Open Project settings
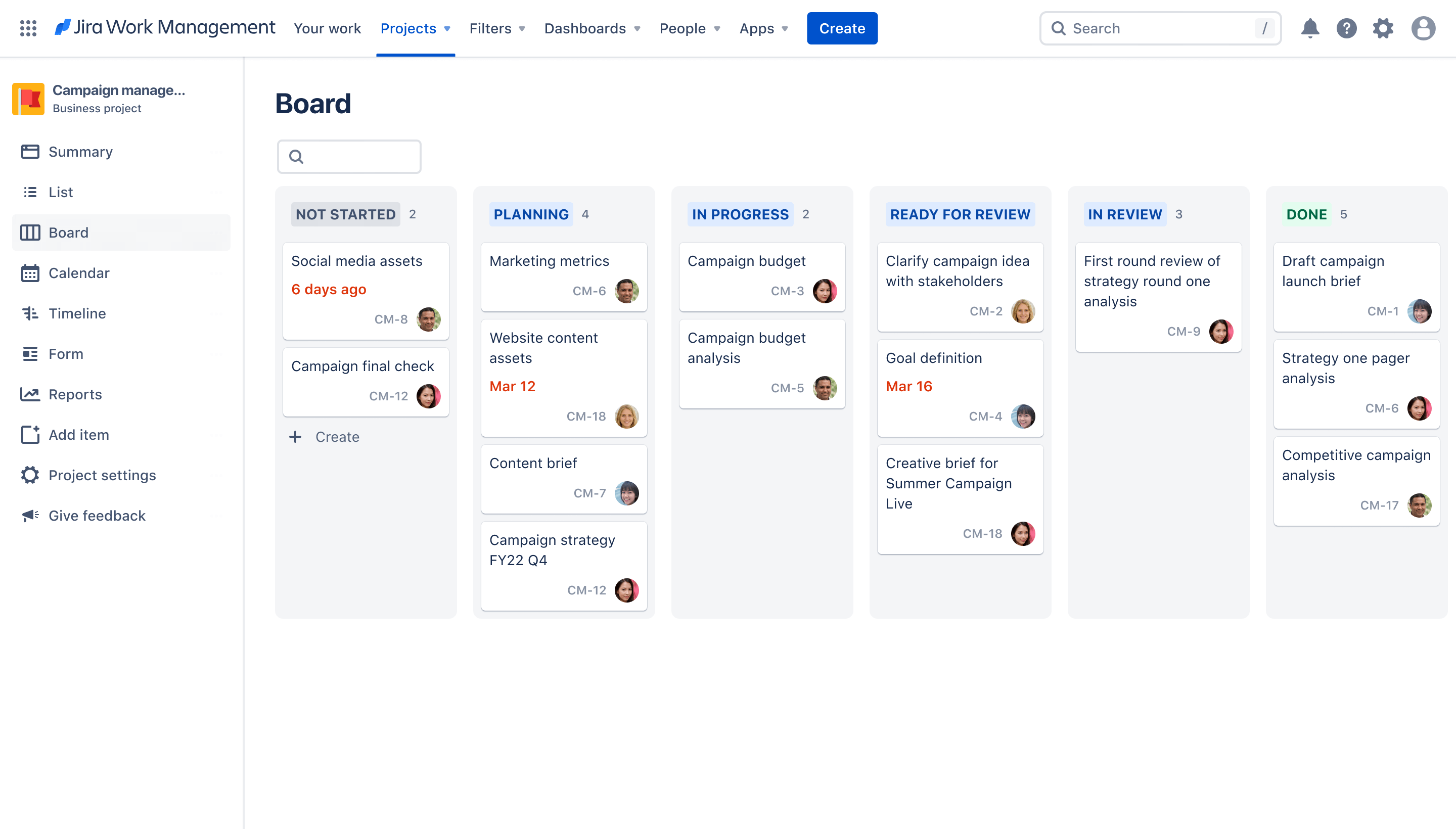Screen dimensions: 1456x829 click(102, 475)
